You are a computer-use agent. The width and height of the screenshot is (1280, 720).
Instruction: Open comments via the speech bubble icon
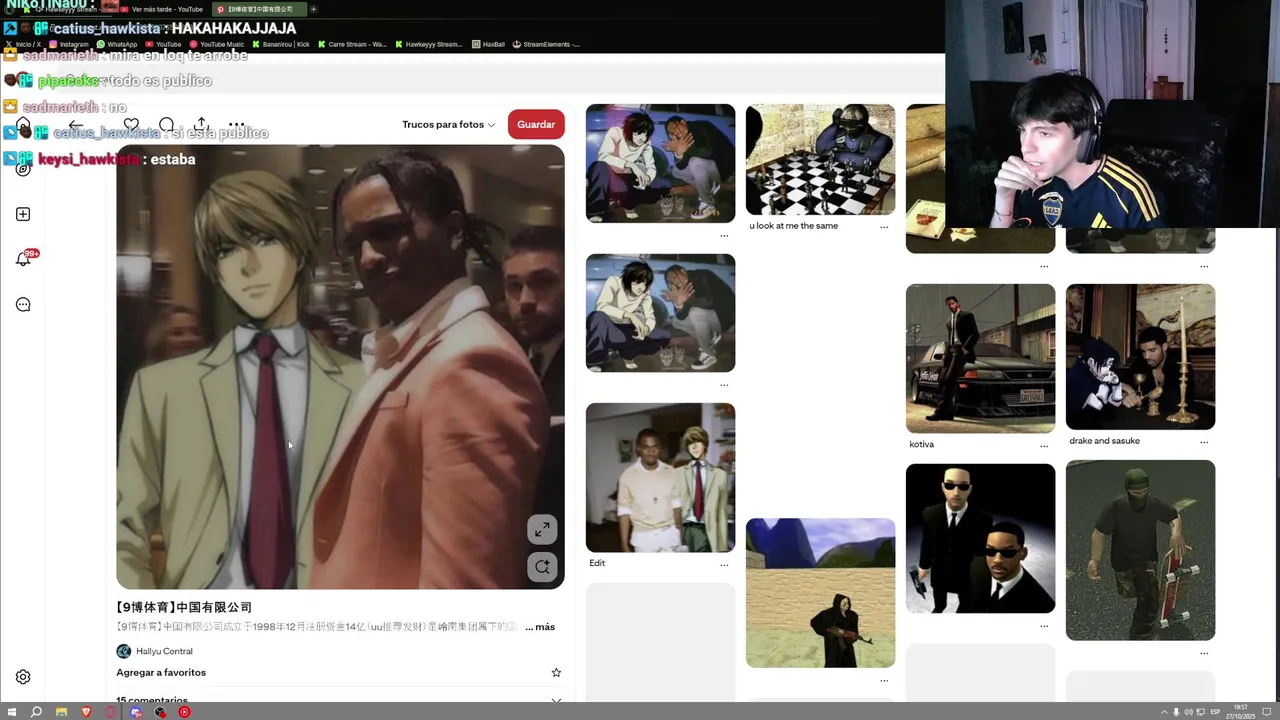167,125
